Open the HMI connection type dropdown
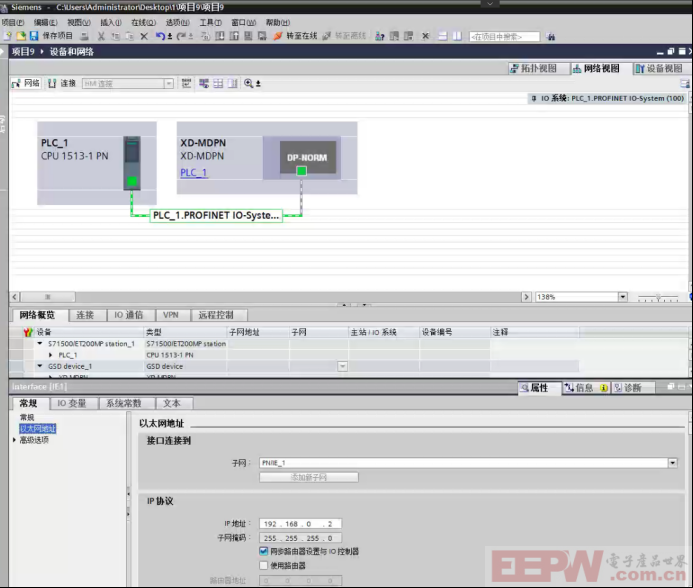The image size is (693, 588). pyautogui.click(x=168, y=84)
